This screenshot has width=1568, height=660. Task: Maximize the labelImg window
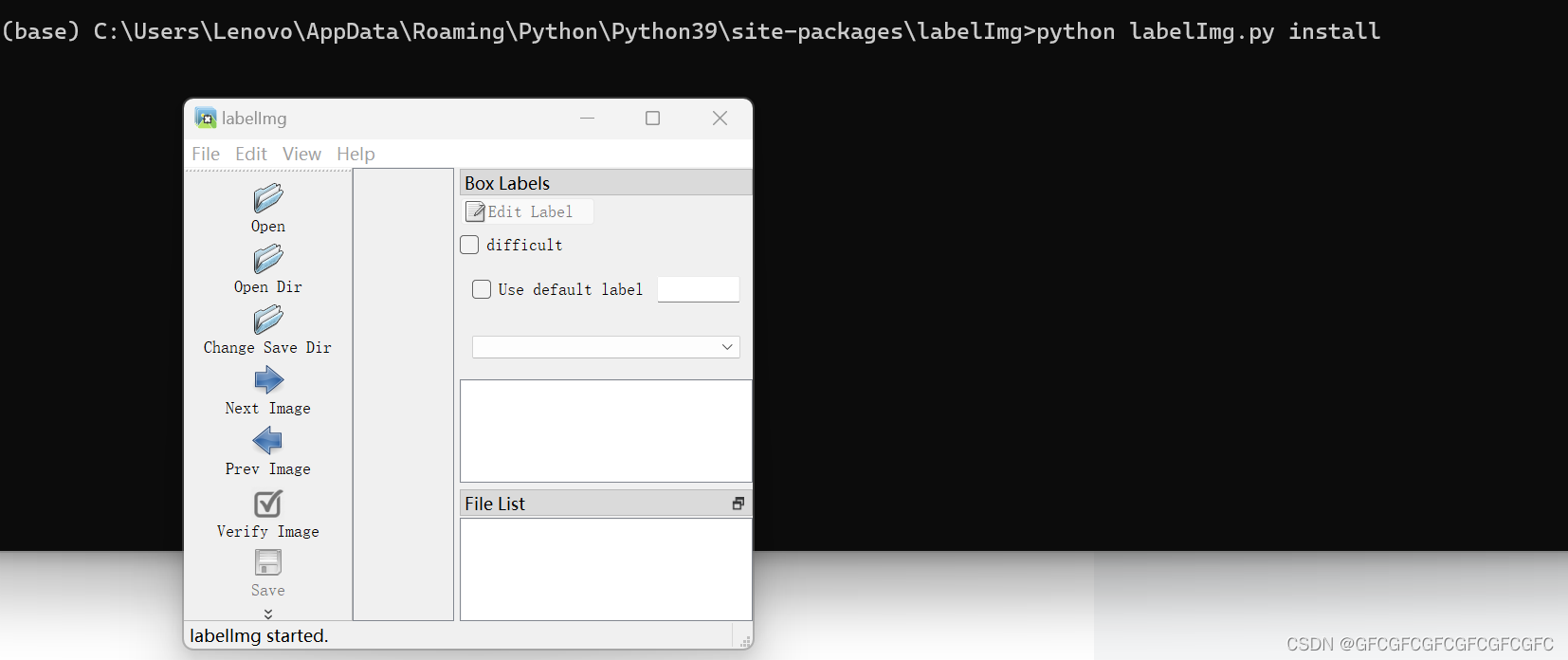pos(652,118)
